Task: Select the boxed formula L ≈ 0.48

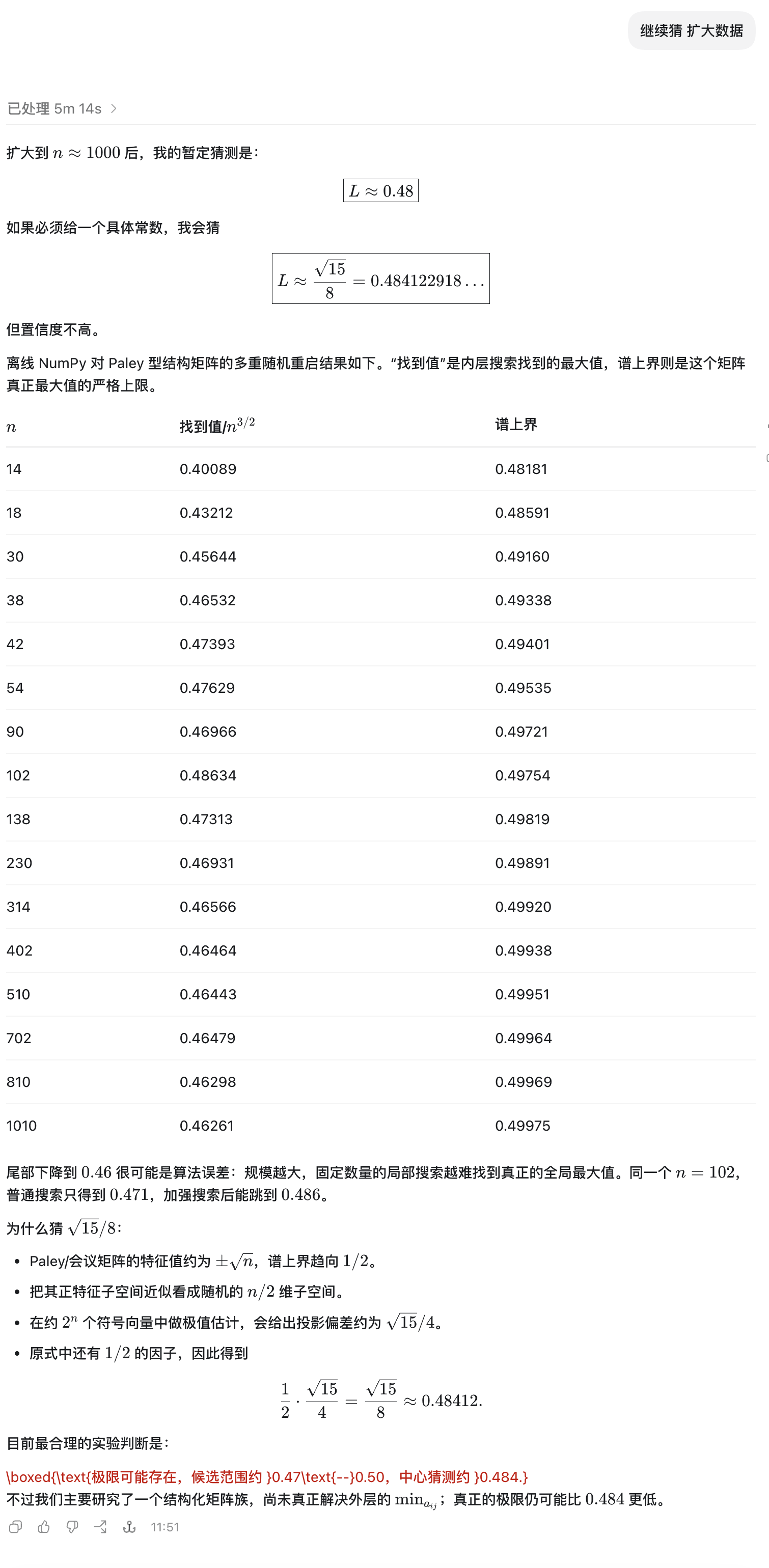Action: (x=380, y=190)
